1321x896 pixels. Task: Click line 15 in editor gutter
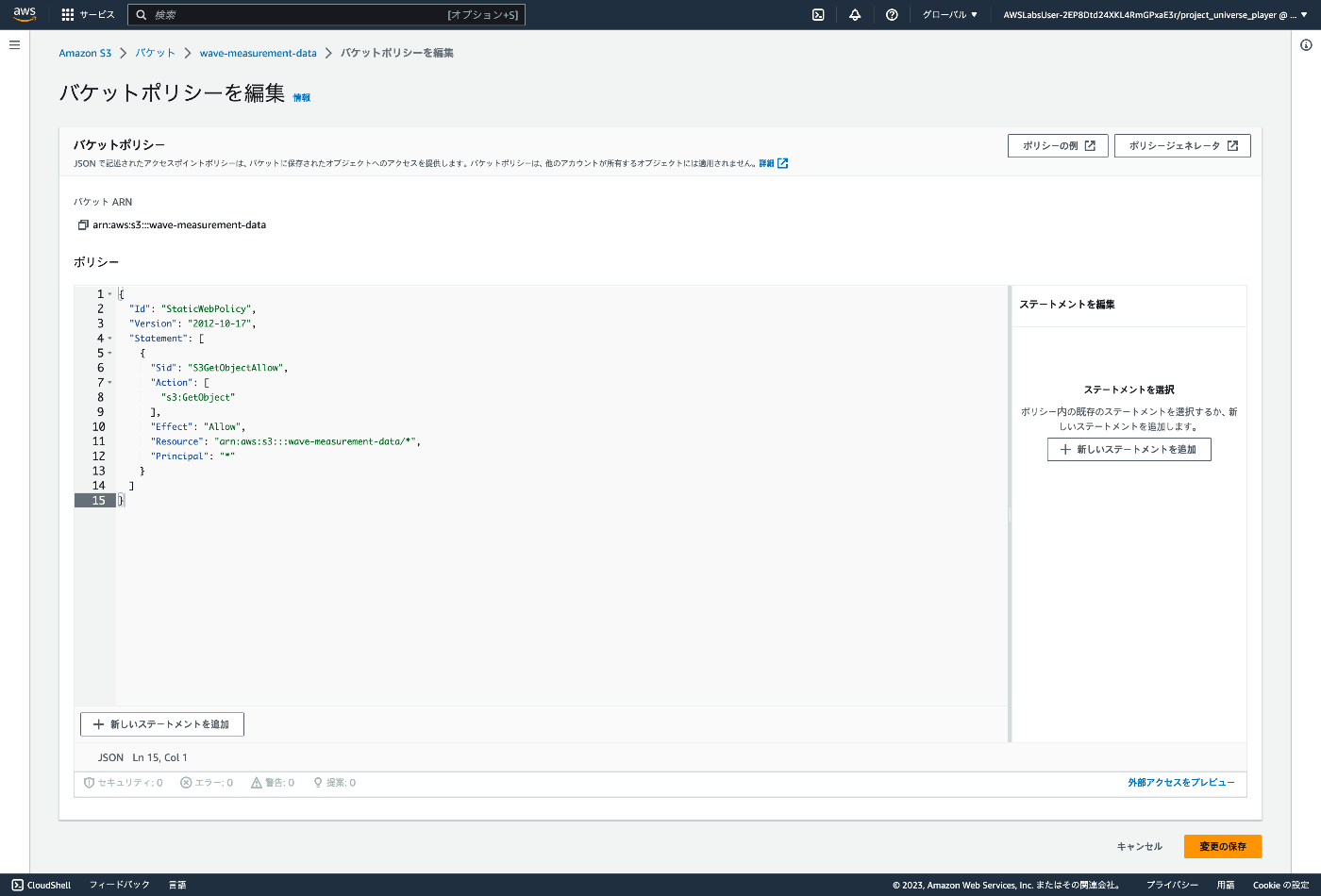(x=94, y=501)
